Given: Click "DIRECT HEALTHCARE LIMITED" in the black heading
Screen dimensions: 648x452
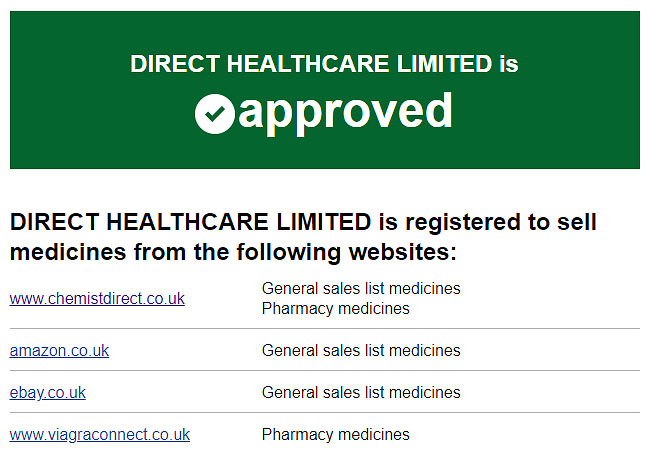Looking at the screenshot, I should coord(191,222).
